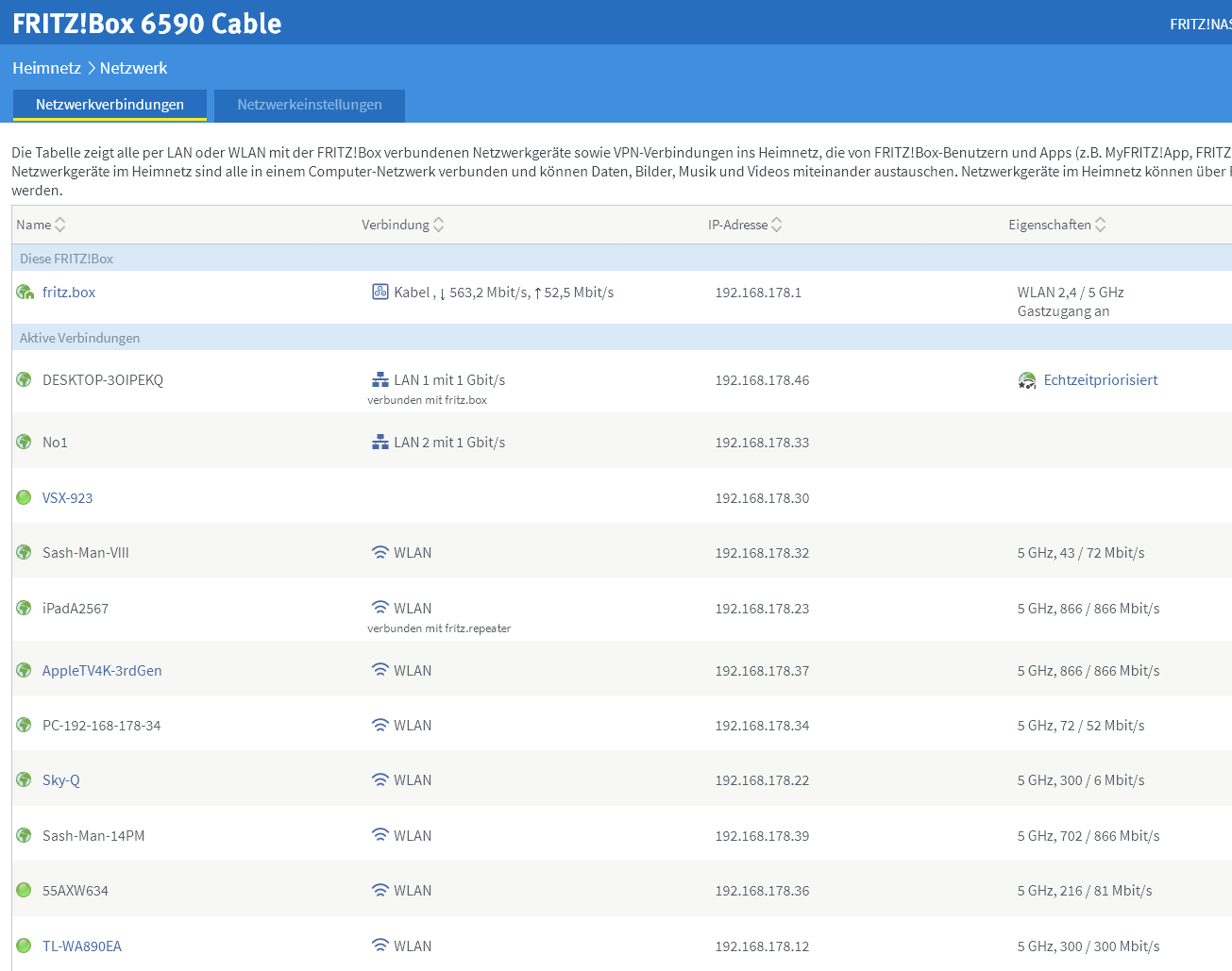Sort the list by IP-Adresse
The width and height of the screenshot is (1232, 971).
[745, 225]
